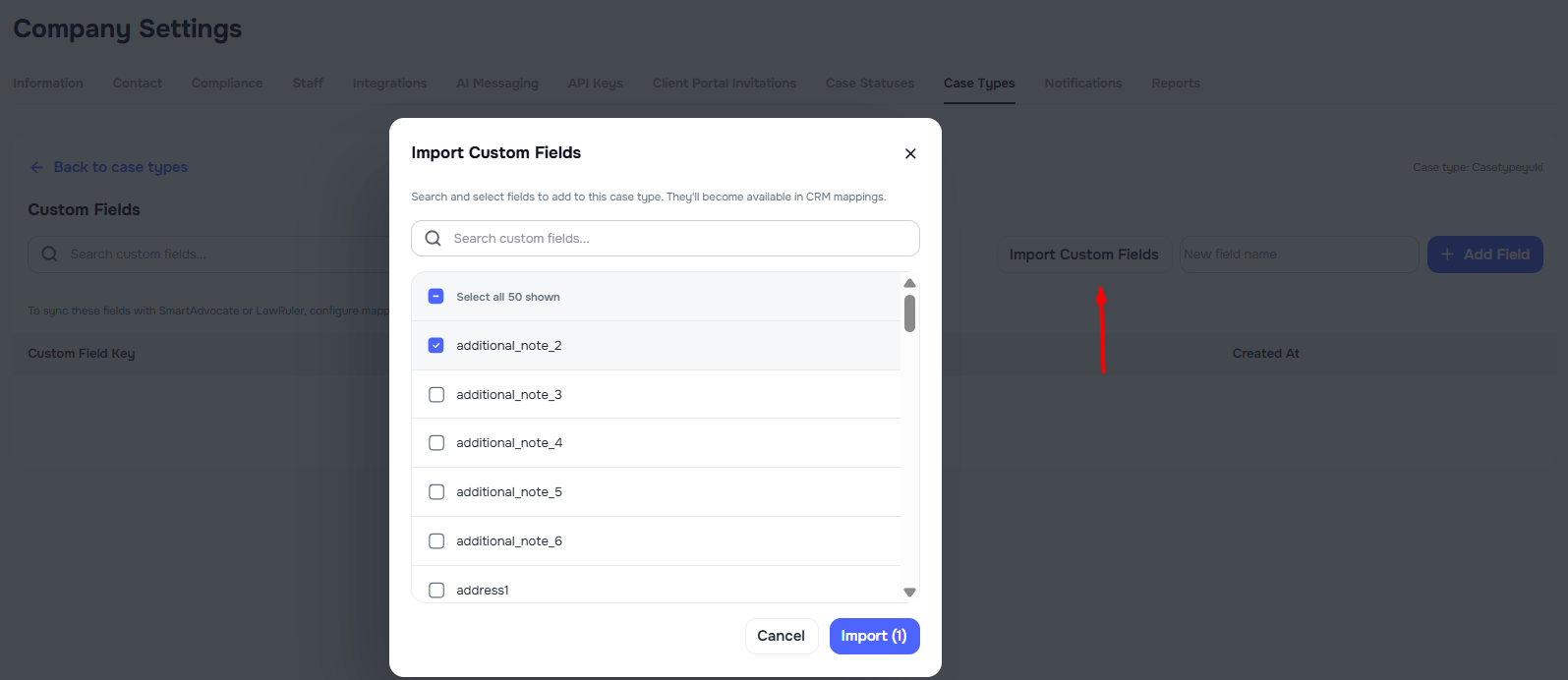Check the additional_note_3 field
Viewport: 1568px width, 680px height.
(x=436, y=395)
